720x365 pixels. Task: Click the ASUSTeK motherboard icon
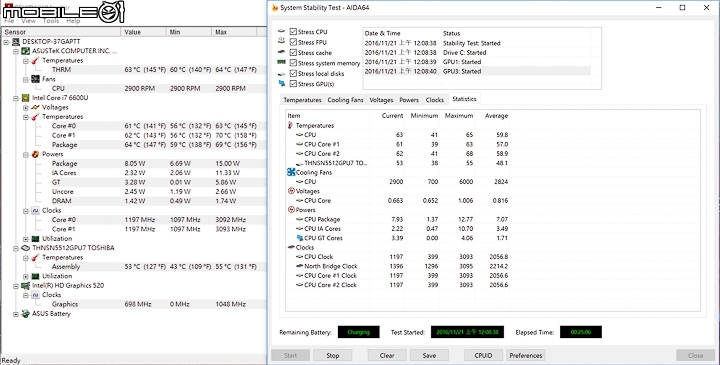(x=26, y=51)
